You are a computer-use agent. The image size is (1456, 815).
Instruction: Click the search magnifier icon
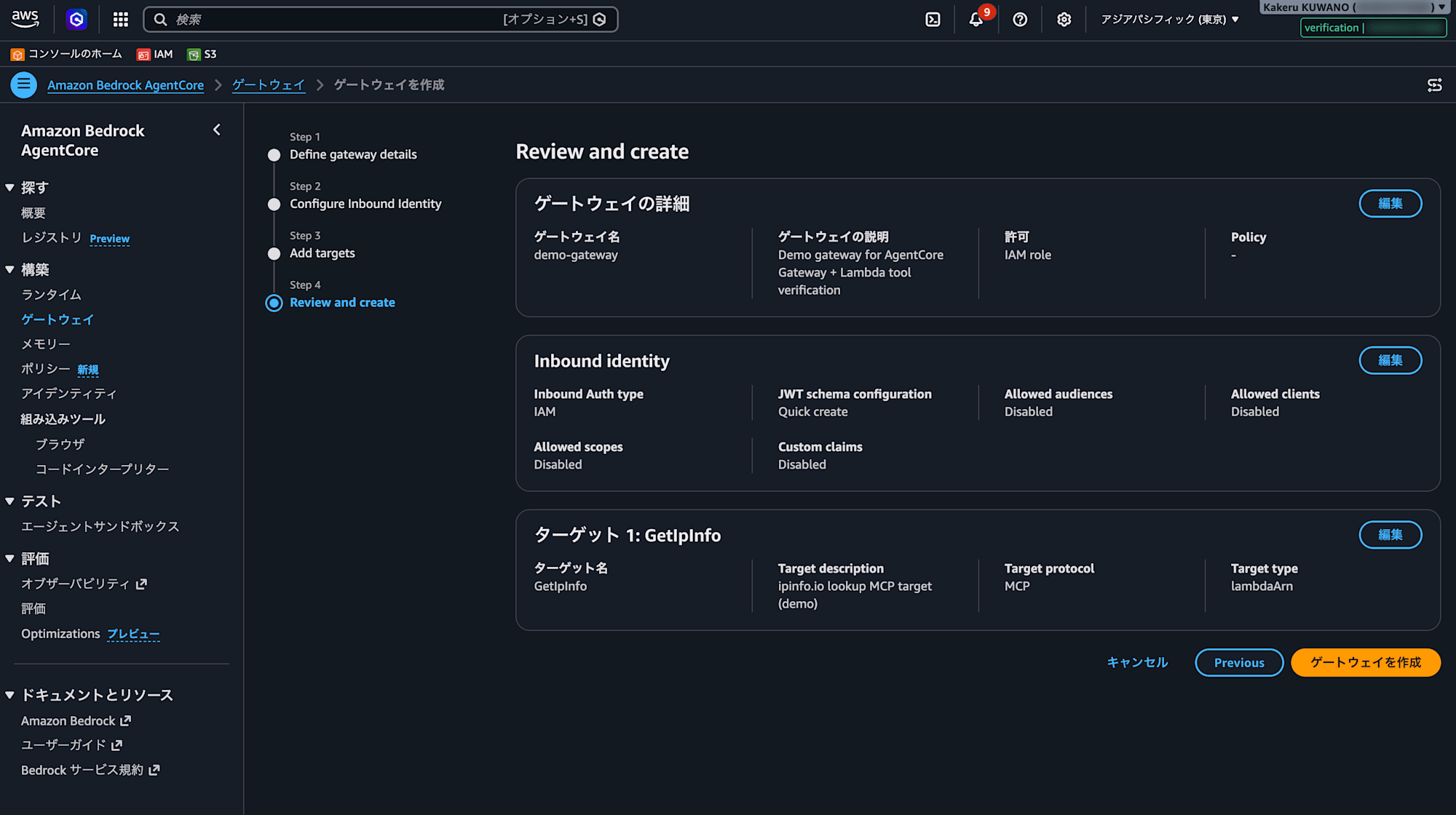coord(160,20)
